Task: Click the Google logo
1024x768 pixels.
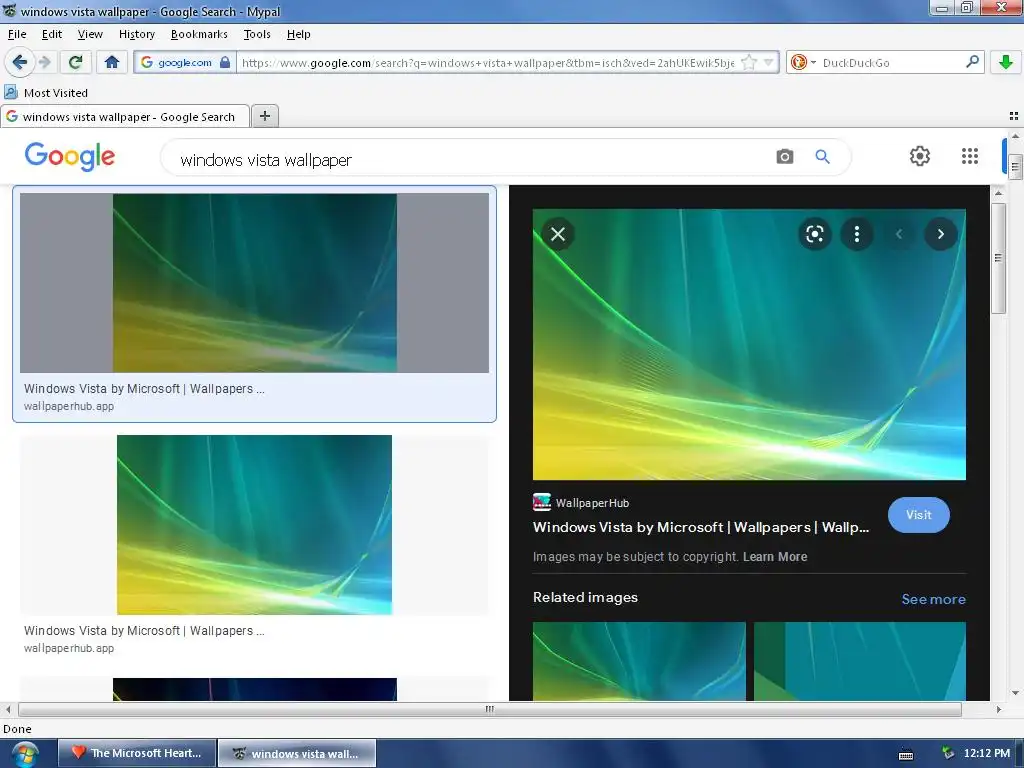Action: (70, 157)
